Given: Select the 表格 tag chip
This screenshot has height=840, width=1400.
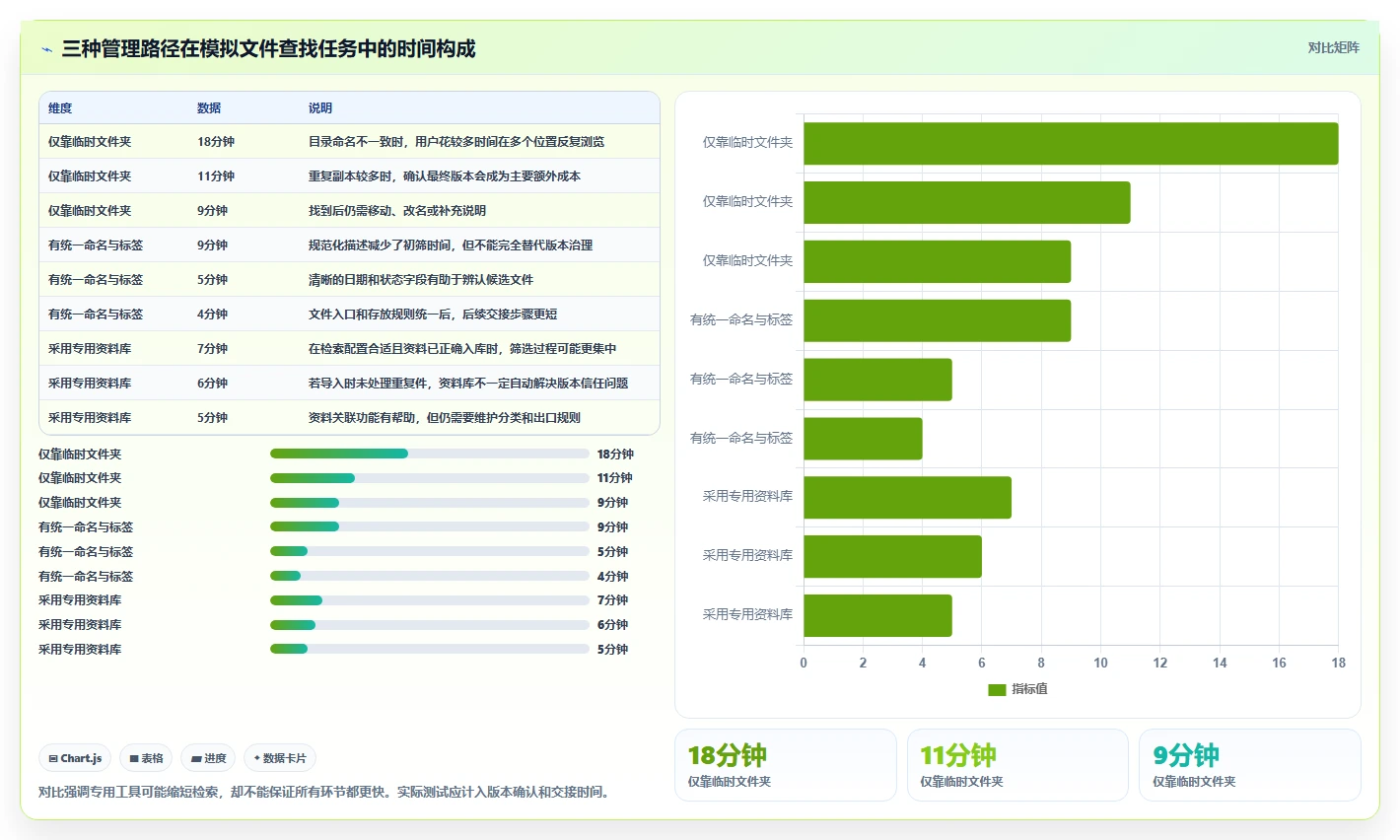Looking at the screenshot, I should [x=146, y=758].
